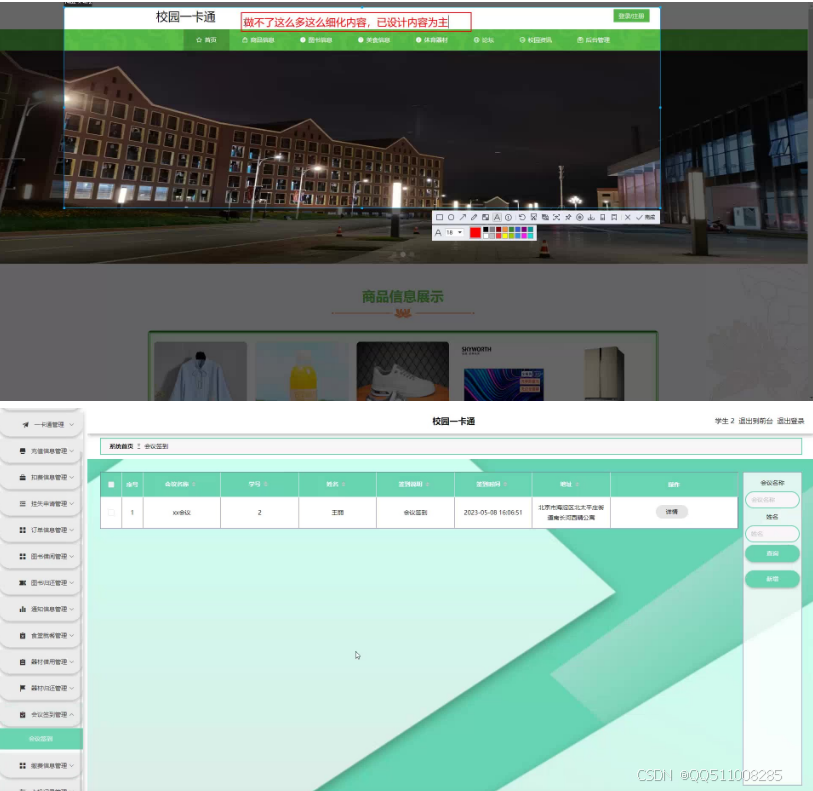The height and width of the screenshot is (791, 813).
Task: Select the pencil drawing tool
Action: pyautogui.click(x=474, y=217)
